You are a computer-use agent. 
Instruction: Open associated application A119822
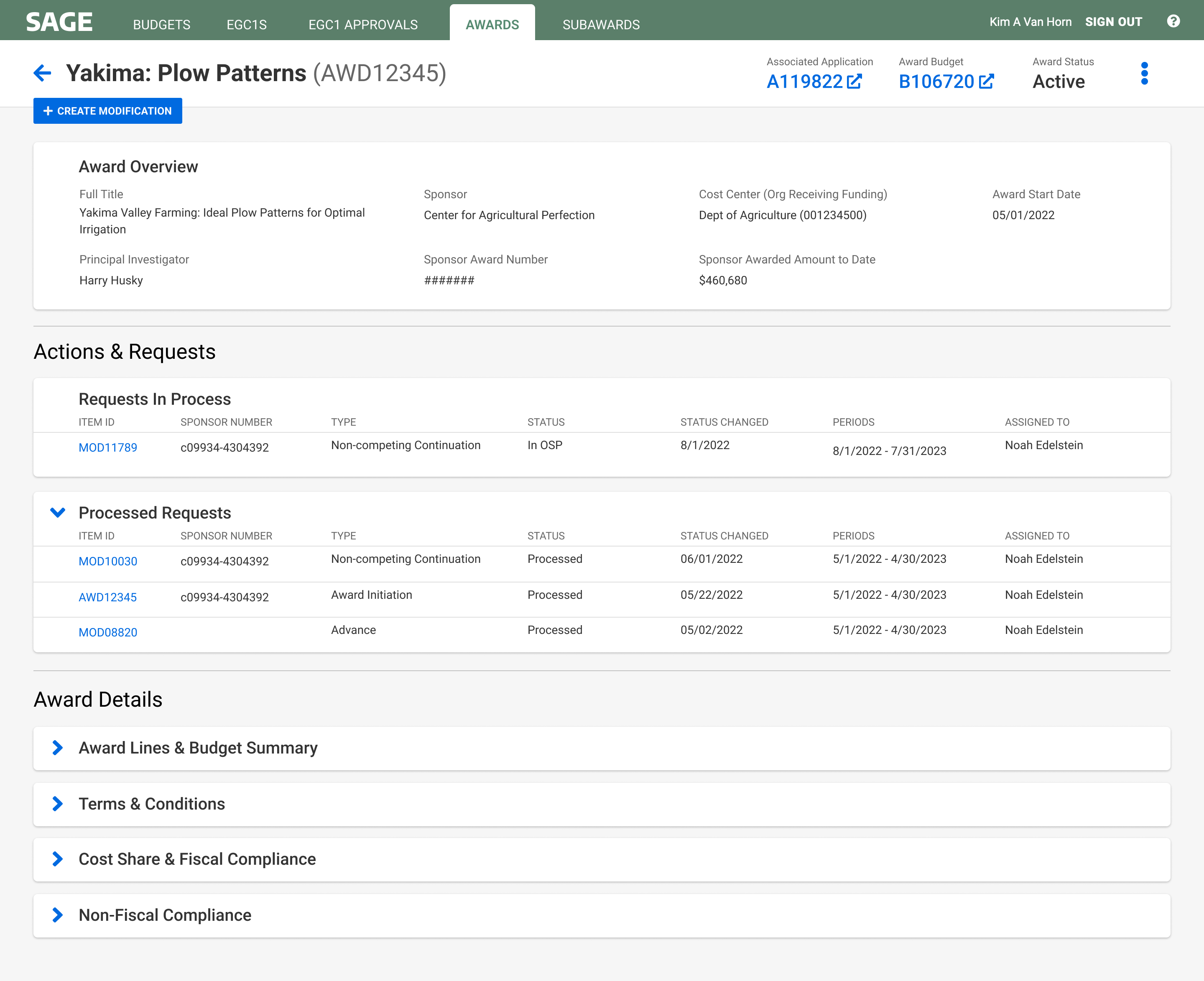(805, 82)
